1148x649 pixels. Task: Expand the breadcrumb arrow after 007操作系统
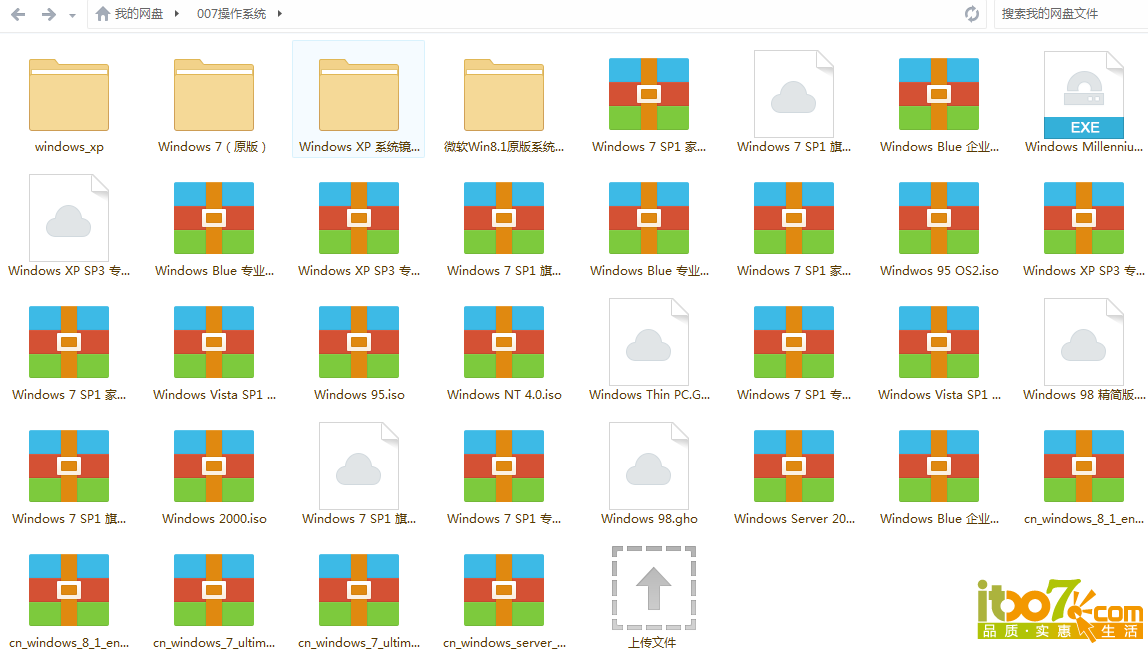(x=280, y=14)
